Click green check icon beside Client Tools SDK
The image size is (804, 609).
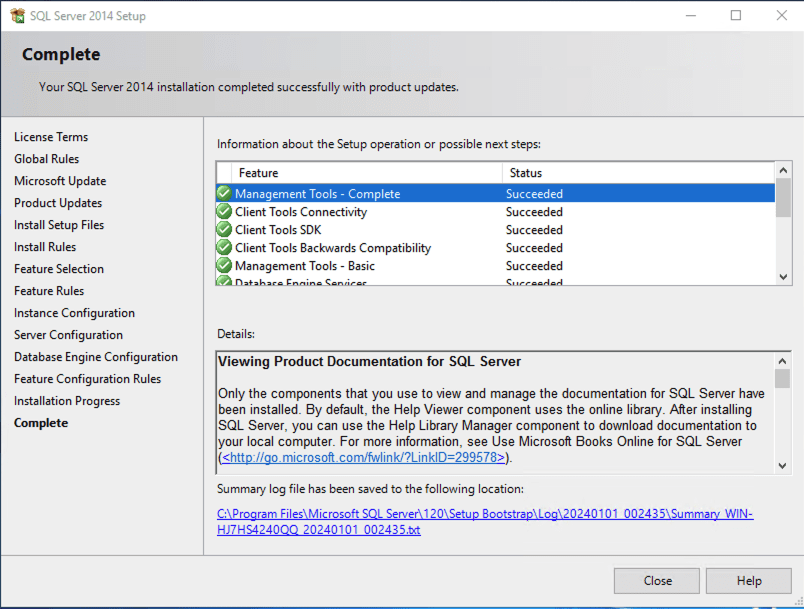coord(225,230)
